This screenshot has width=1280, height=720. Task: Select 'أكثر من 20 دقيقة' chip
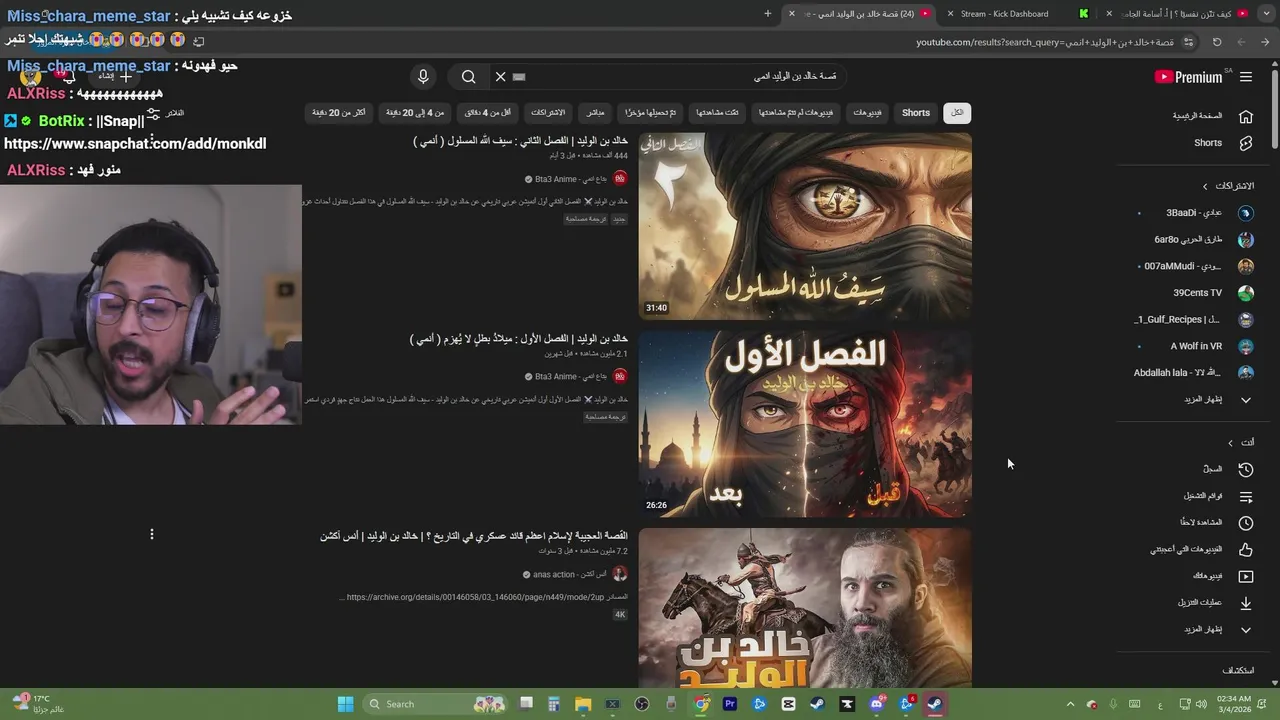(x=339, y=113)
